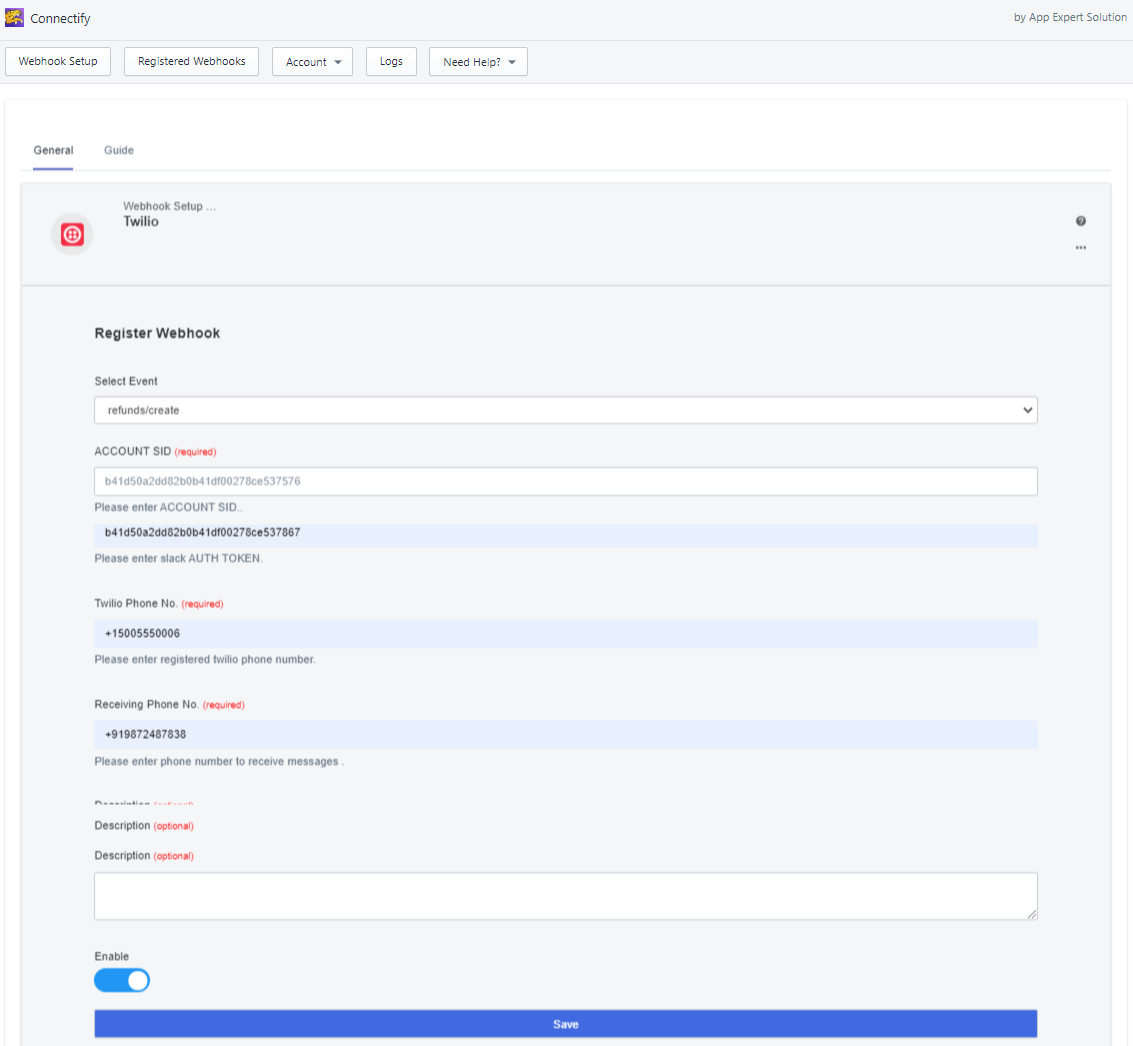The width and height of the screenshot is (1133, 1046).
Task: Switch to the General tab
Action: point(53,150)
